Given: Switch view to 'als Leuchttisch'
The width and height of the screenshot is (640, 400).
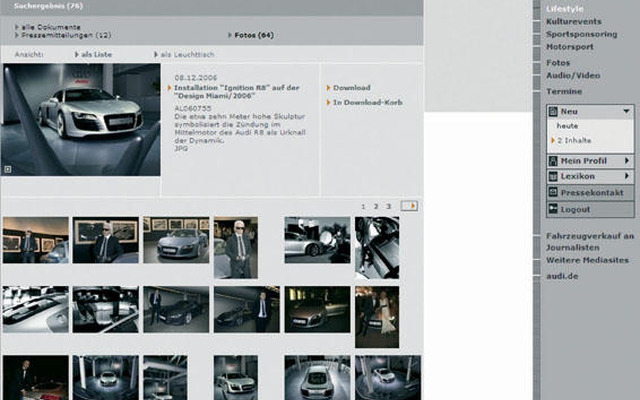Looking at the screenshot, I should click(x=187, y=54).
